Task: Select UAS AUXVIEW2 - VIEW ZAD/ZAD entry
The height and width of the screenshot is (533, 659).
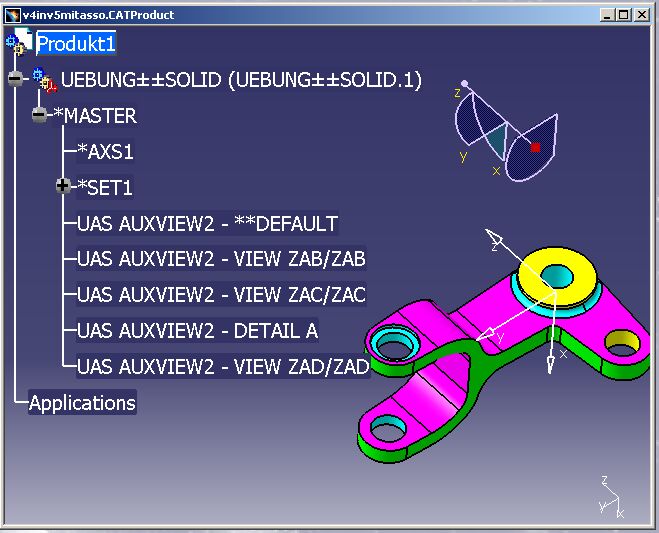Action: click(223, 367)
